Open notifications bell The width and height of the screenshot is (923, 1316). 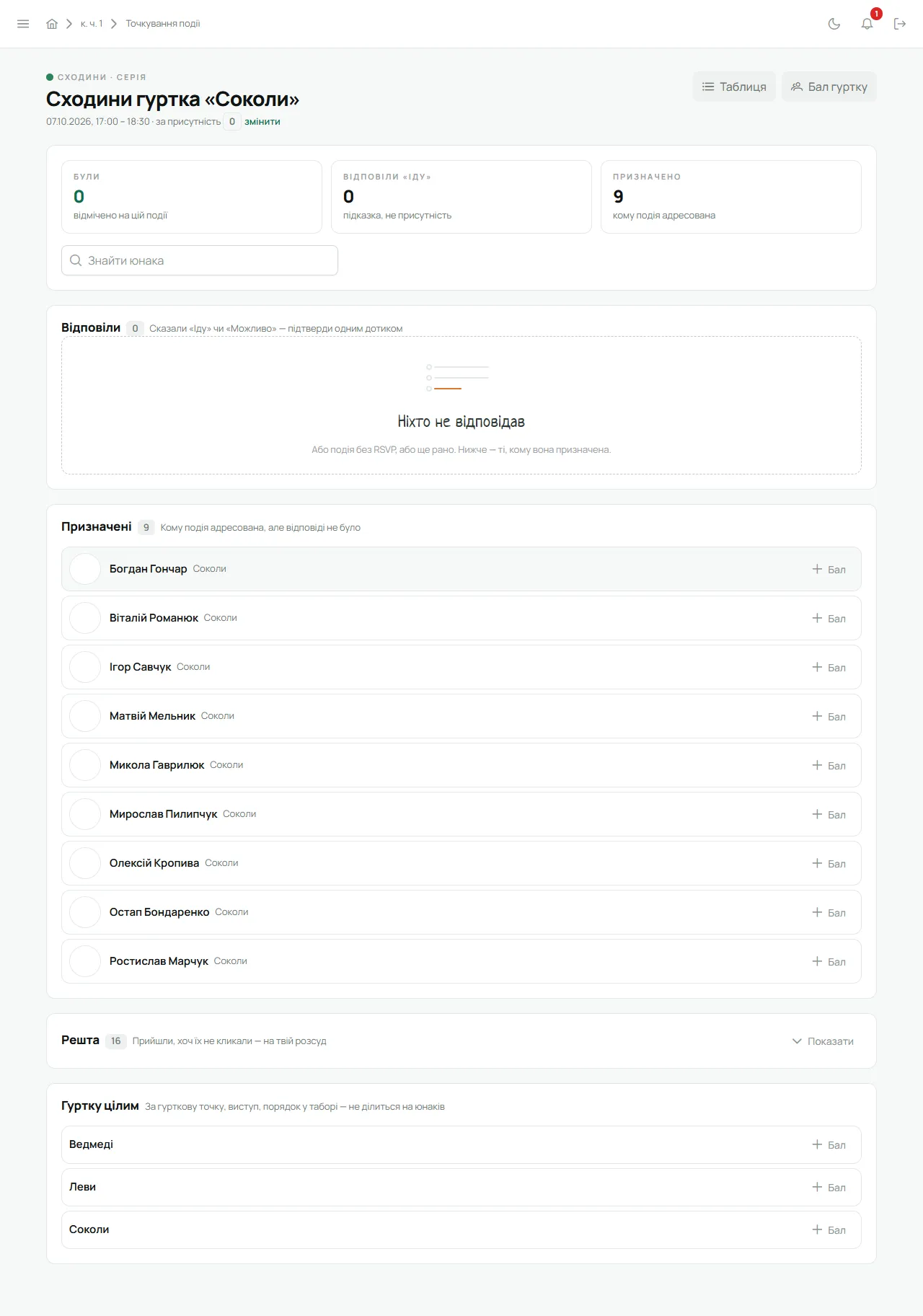tap(867, 24)
